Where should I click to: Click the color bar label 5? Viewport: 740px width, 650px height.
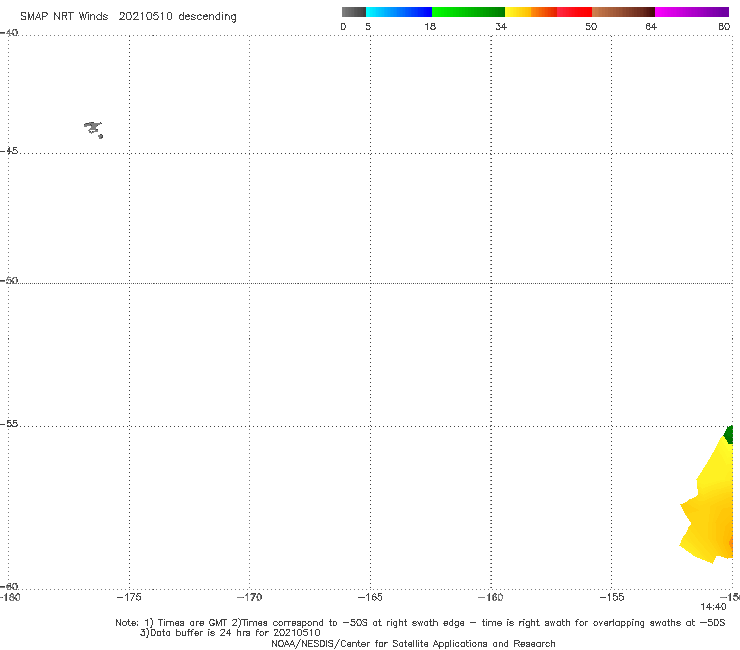pyautogui.click(x=368, y=27)
